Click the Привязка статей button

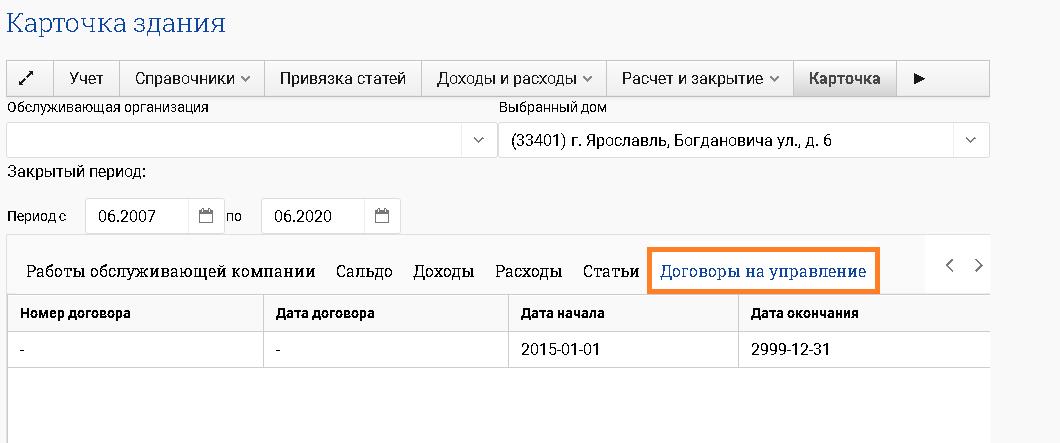pos(342,78)
